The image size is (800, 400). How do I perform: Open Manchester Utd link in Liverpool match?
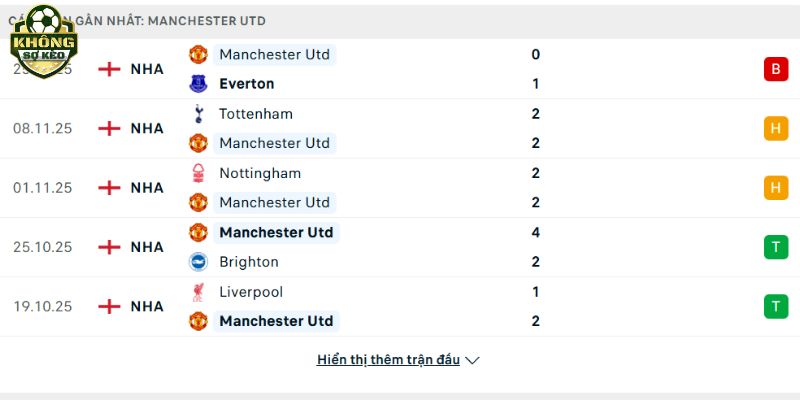(x=276, y=321)
